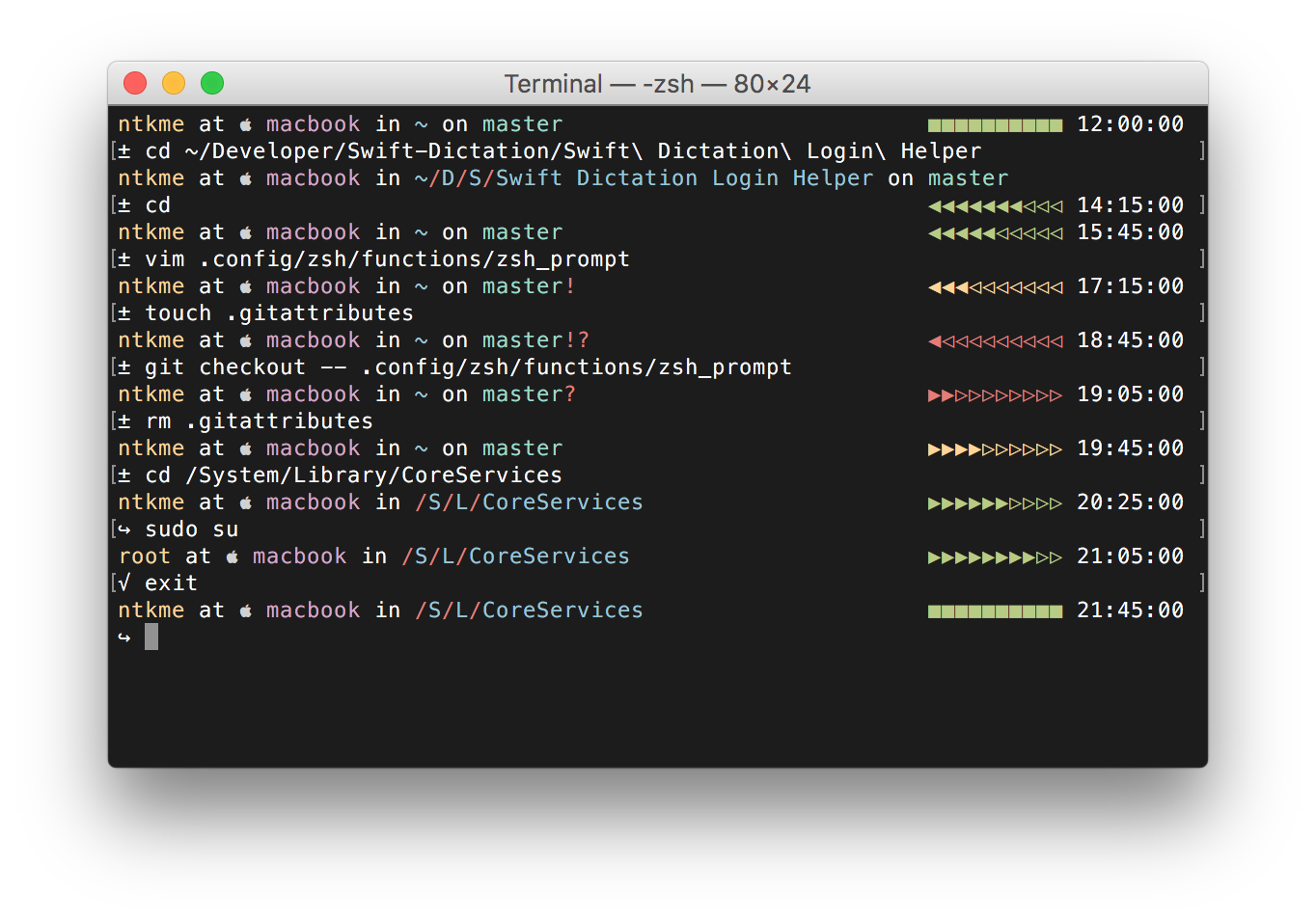Viewport: 1316px width, 922px height.
Task: Click the command 'touch .gitattributes'
Action: (x=279, y=313)
